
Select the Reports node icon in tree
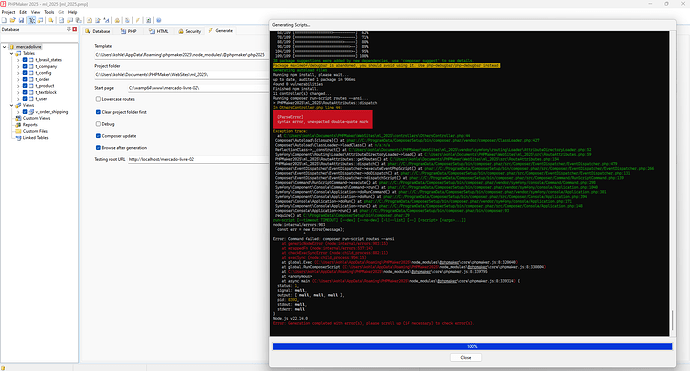(x=18, y=125)
